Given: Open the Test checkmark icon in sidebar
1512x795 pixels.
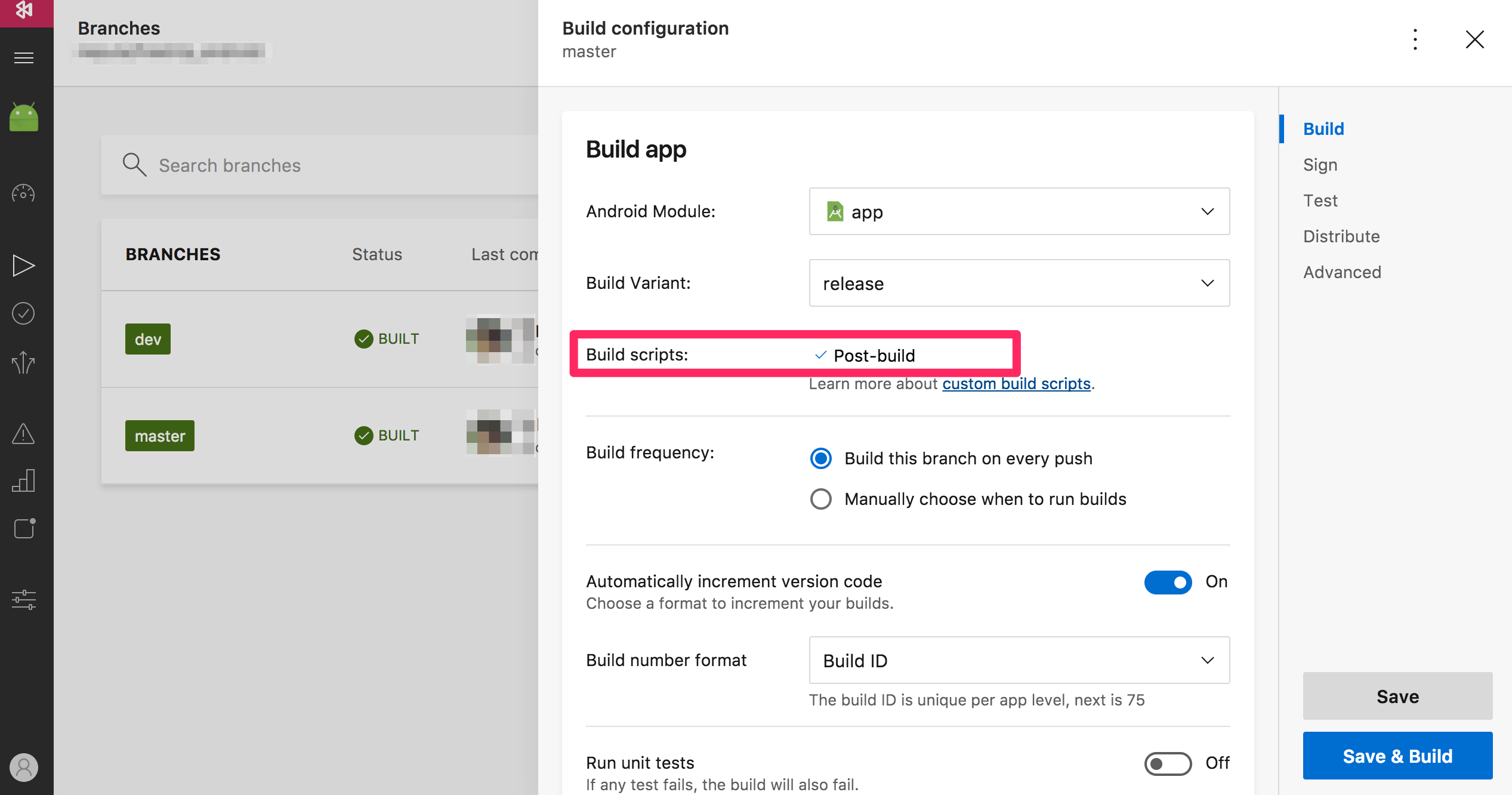Looking at the screenshot, I should pos(24,313).
